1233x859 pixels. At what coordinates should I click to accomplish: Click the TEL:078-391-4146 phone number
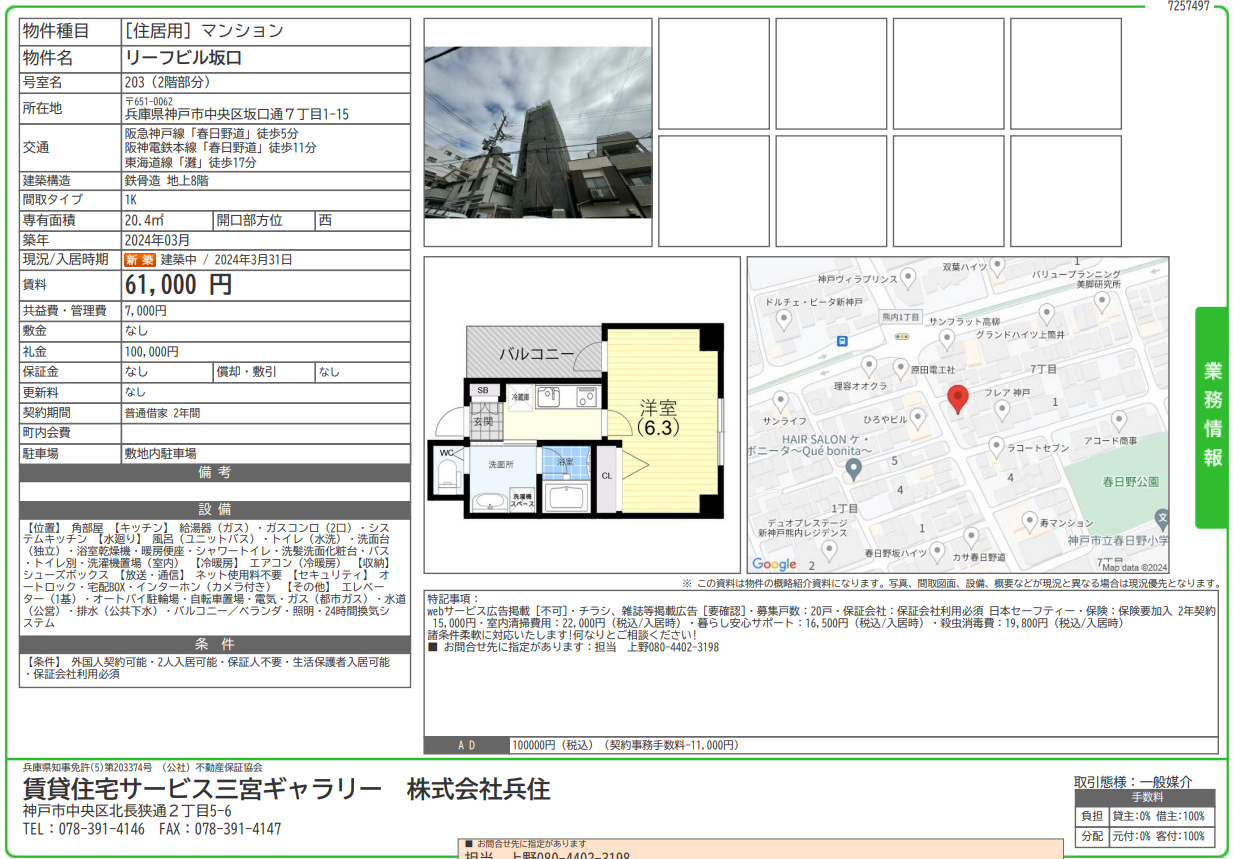coord(84,829)
